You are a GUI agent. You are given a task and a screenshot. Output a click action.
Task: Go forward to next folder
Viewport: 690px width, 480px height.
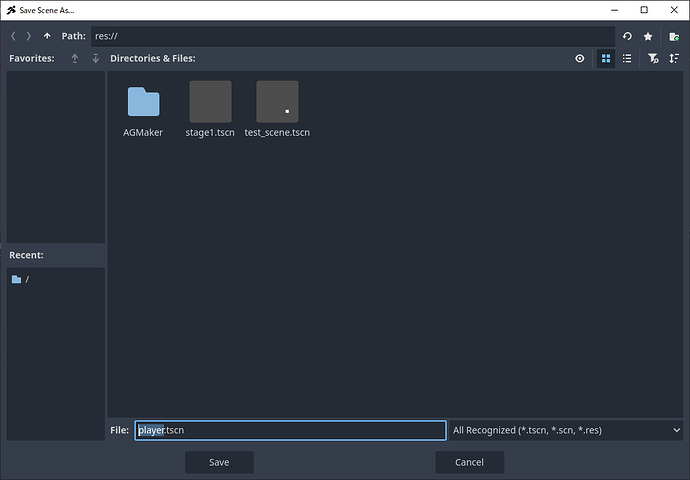tap(28, 36)
